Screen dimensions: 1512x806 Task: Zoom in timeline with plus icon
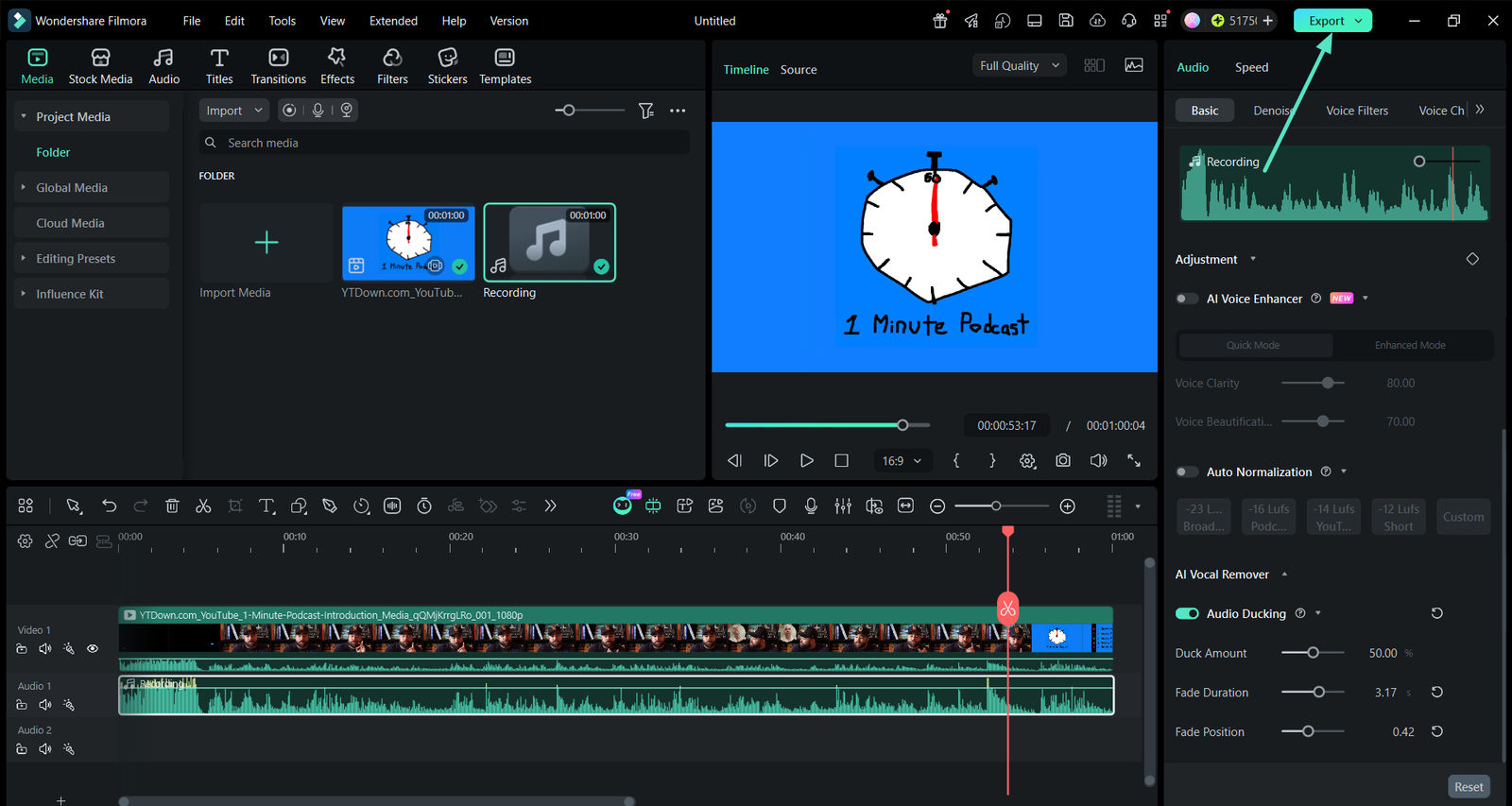click(x=1068, y=506)
